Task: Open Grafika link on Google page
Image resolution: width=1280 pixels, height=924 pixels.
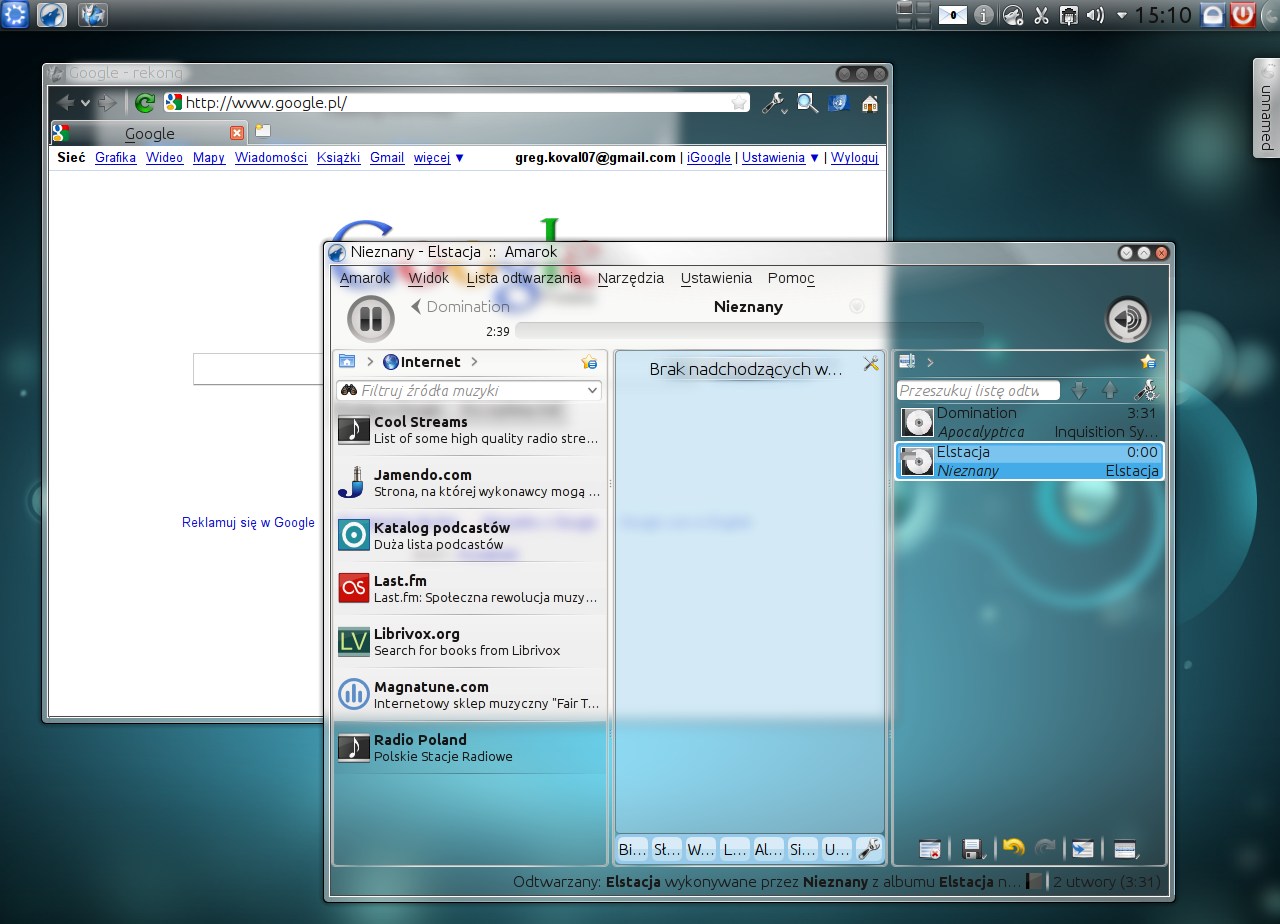Action: 116,158
